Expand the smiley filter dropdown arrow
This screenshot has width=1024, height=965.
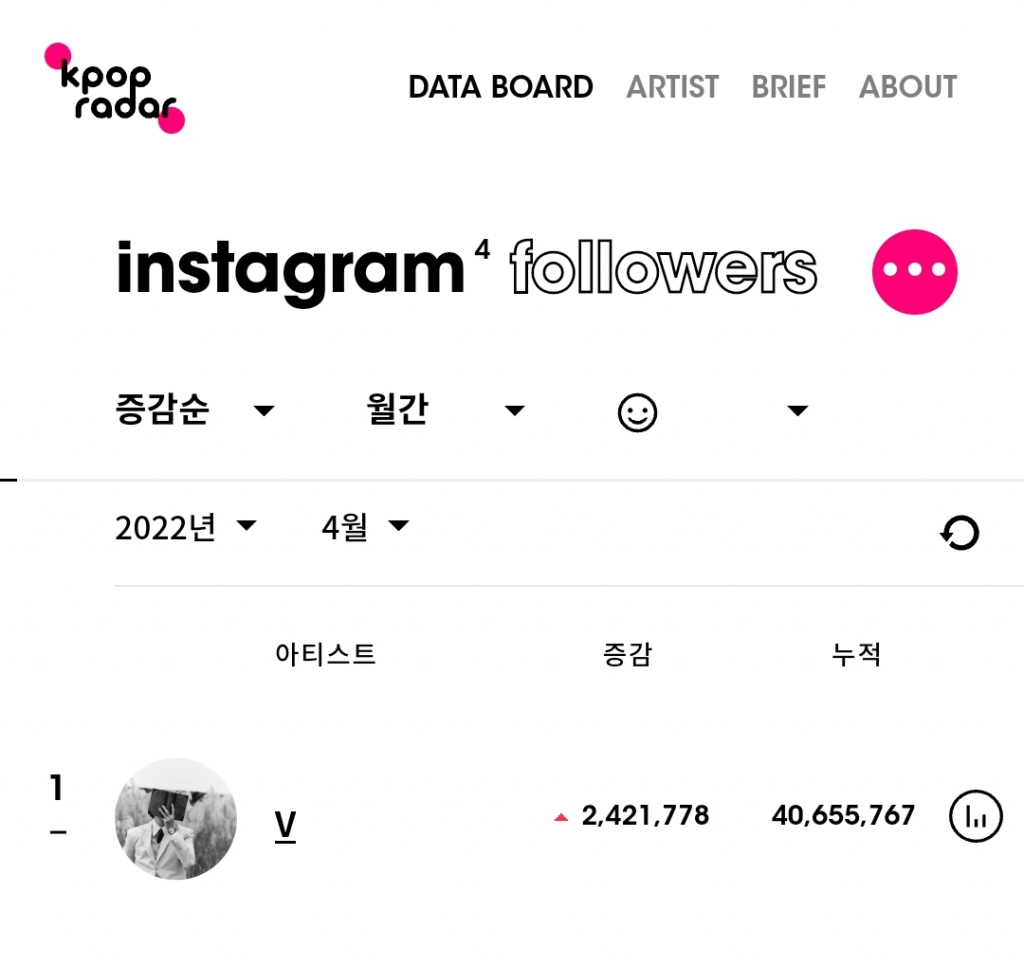click(797, 411)
